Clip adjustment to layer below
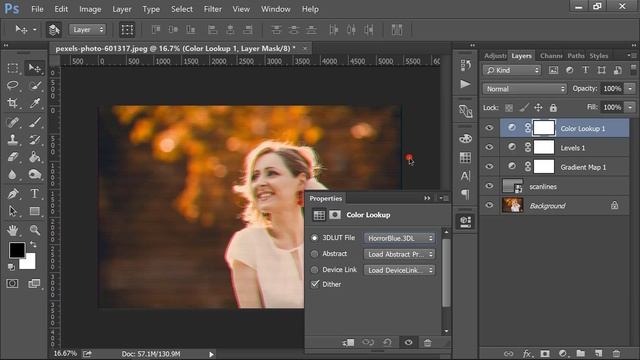Viewport: 640px width, 360px height. tap(348, 342)
